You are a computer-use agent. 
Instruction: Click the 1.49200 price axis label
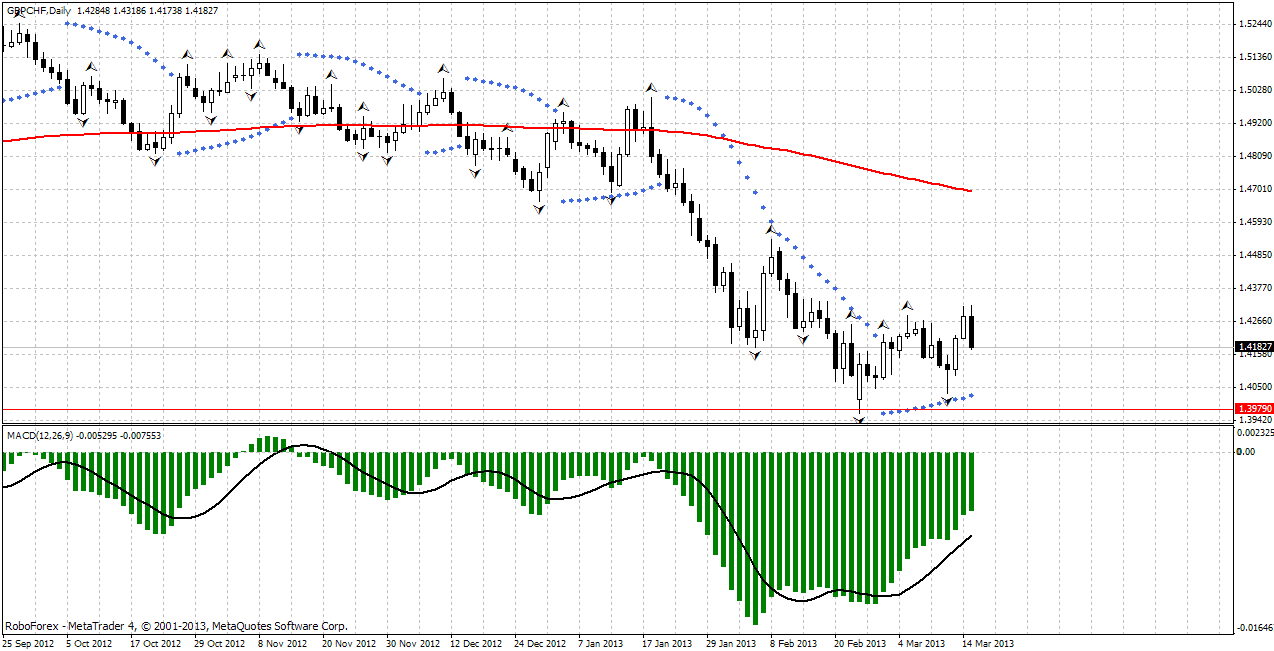point(1255,122)
